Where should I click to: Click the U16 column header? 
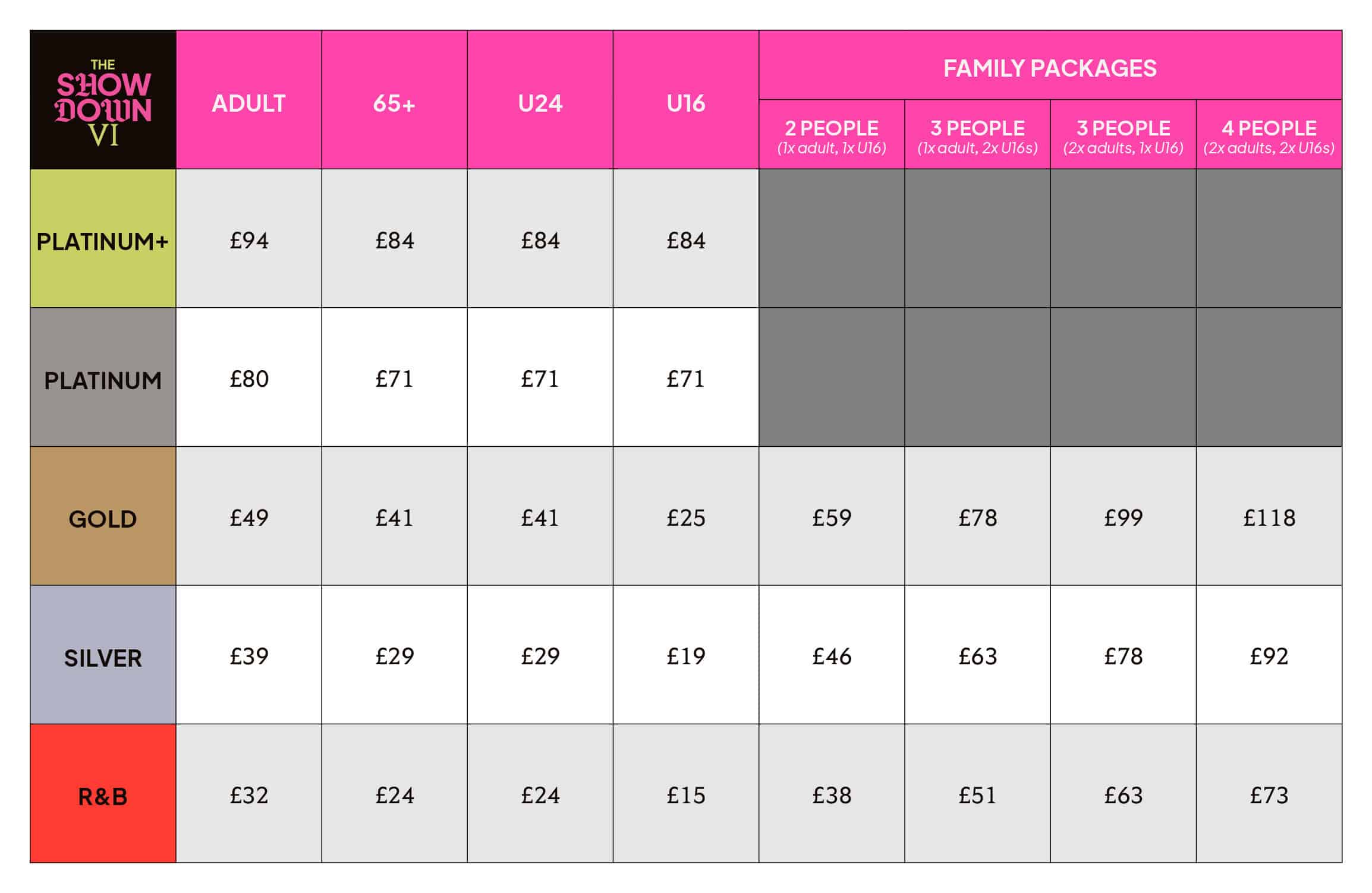tap(685, 103)
